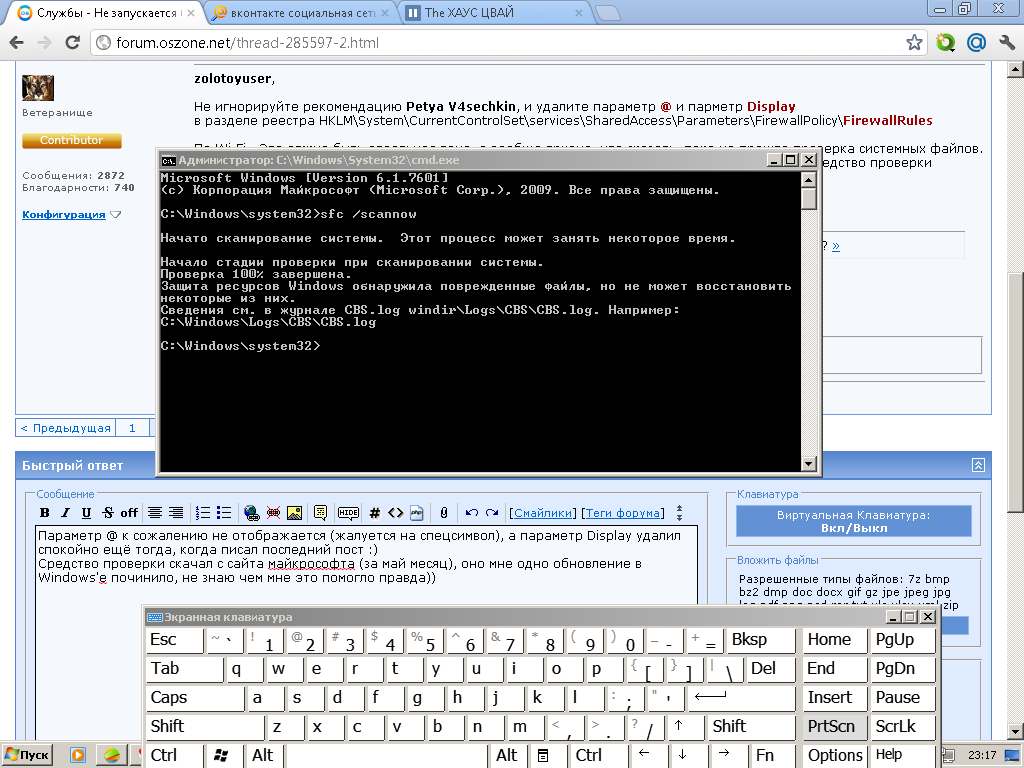The height and width of the screenshot is (768, 1024).
Task: Switch to 'The ХАУС ЦВАЙ' tab
Action: (x=494, y=12)
